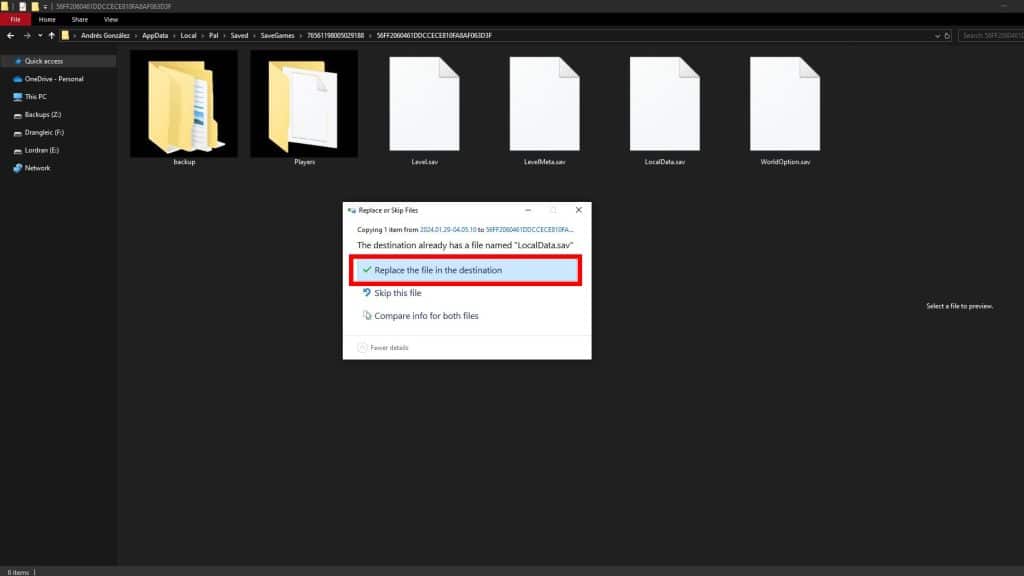Click the 76561198005029188 path segment
The image size is (1024, 576).
[x=336, y=36]
